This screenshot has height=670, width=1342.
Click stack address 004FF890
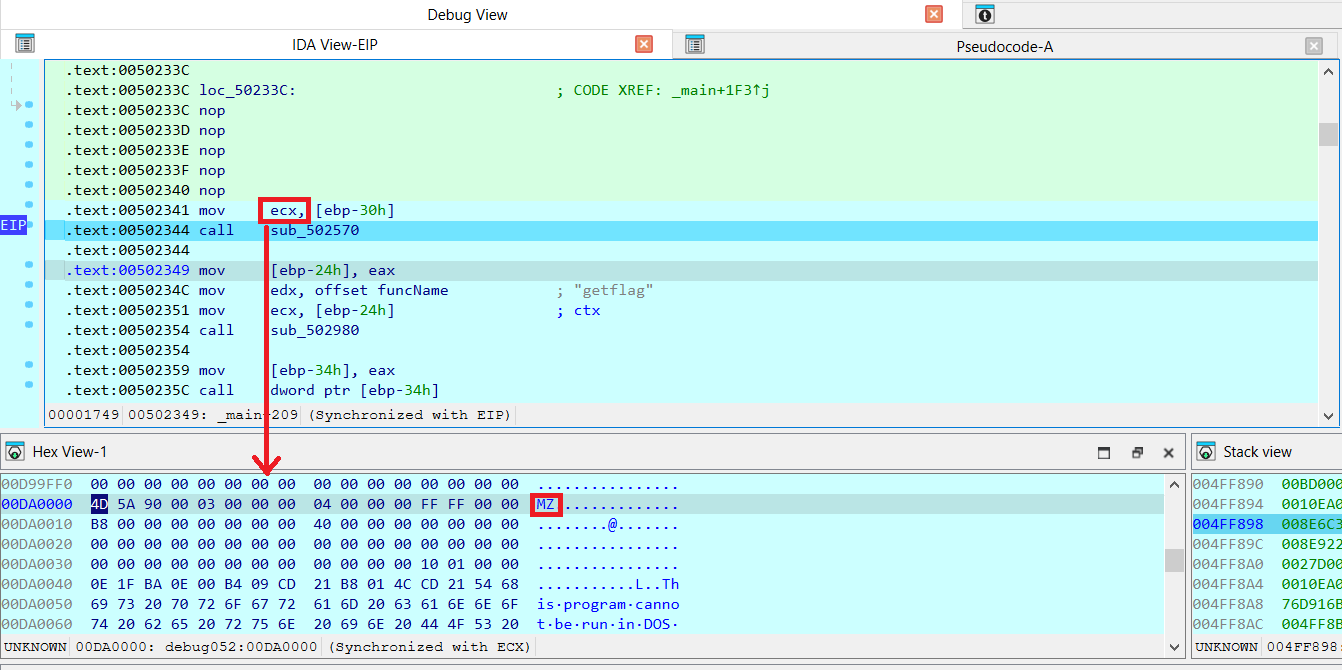click(x=1228, y=484)
